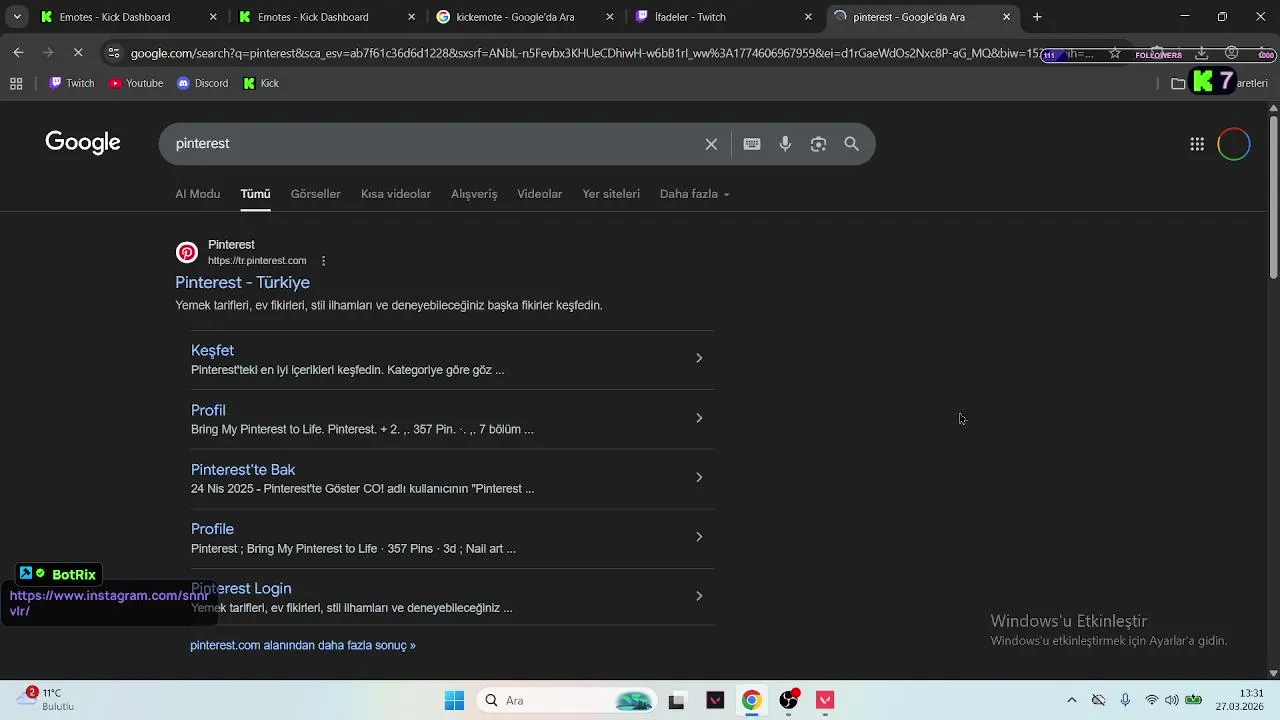1280x720 pixels.
Task: Open the Google apps launcher grid
Action: 1197,144
